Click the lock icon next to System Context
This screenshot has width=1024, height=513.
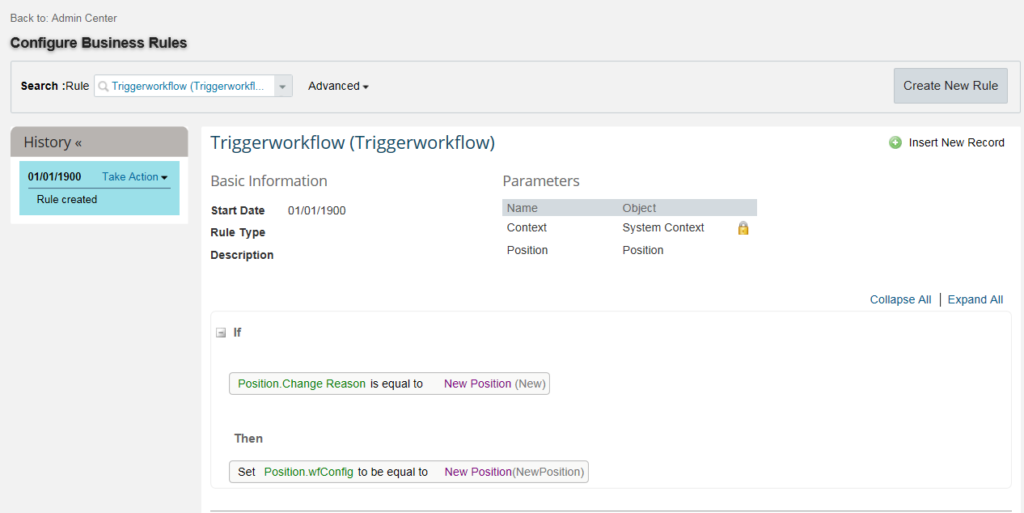(x=743, y=228)
